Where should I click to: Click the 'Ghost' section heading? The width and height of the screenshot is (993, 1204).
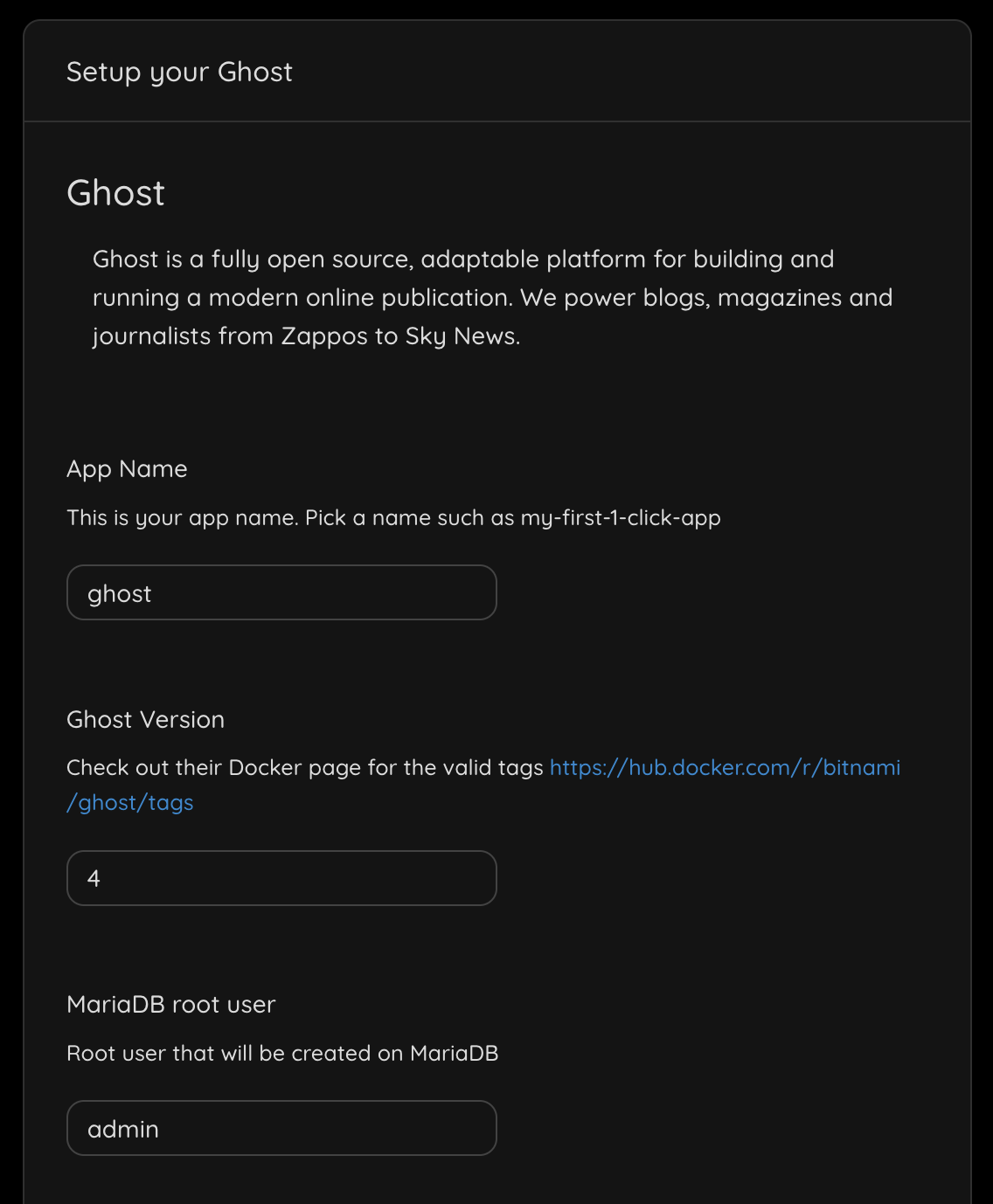(x=115, y=193)
